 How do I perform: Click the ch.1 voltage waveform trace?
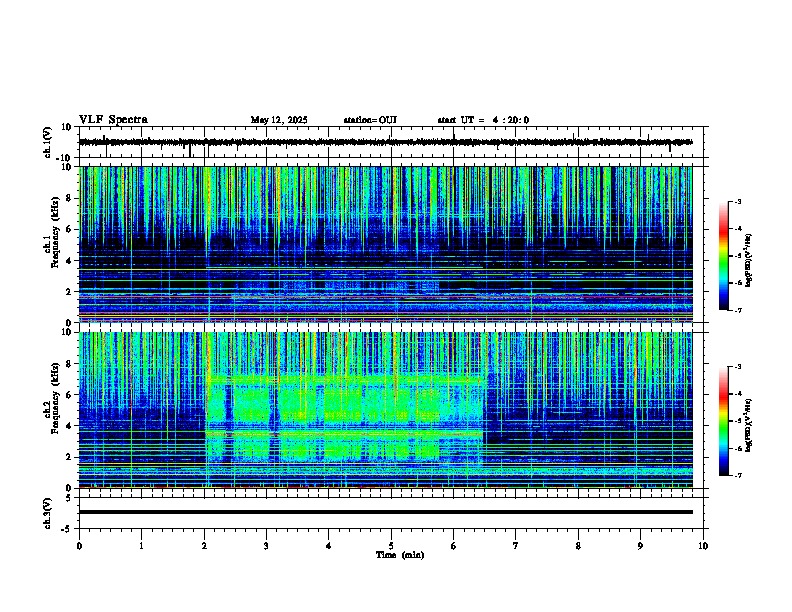(x=386, y=142)
